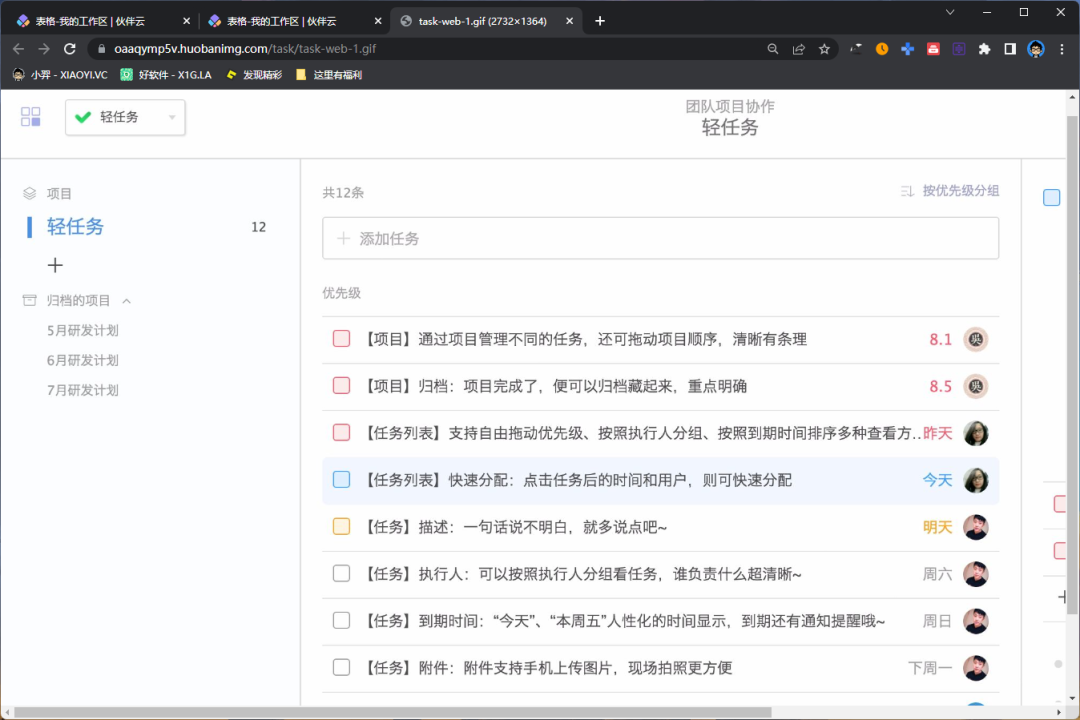Click the green checkmark beside 轻任务

tap(83, 116)
